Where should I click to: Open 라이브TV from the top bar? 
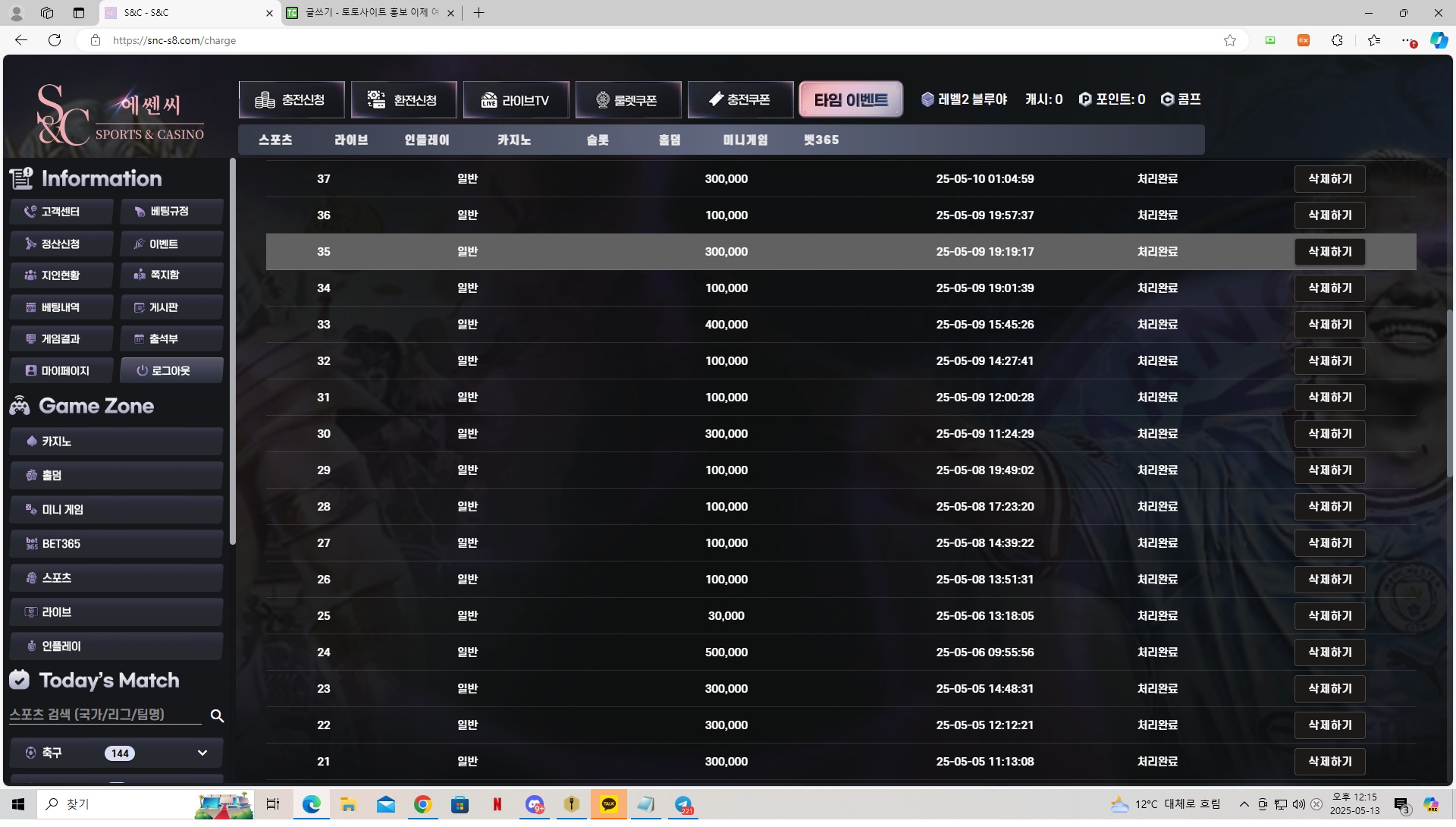pyautogui.click(x=516, y=100)
